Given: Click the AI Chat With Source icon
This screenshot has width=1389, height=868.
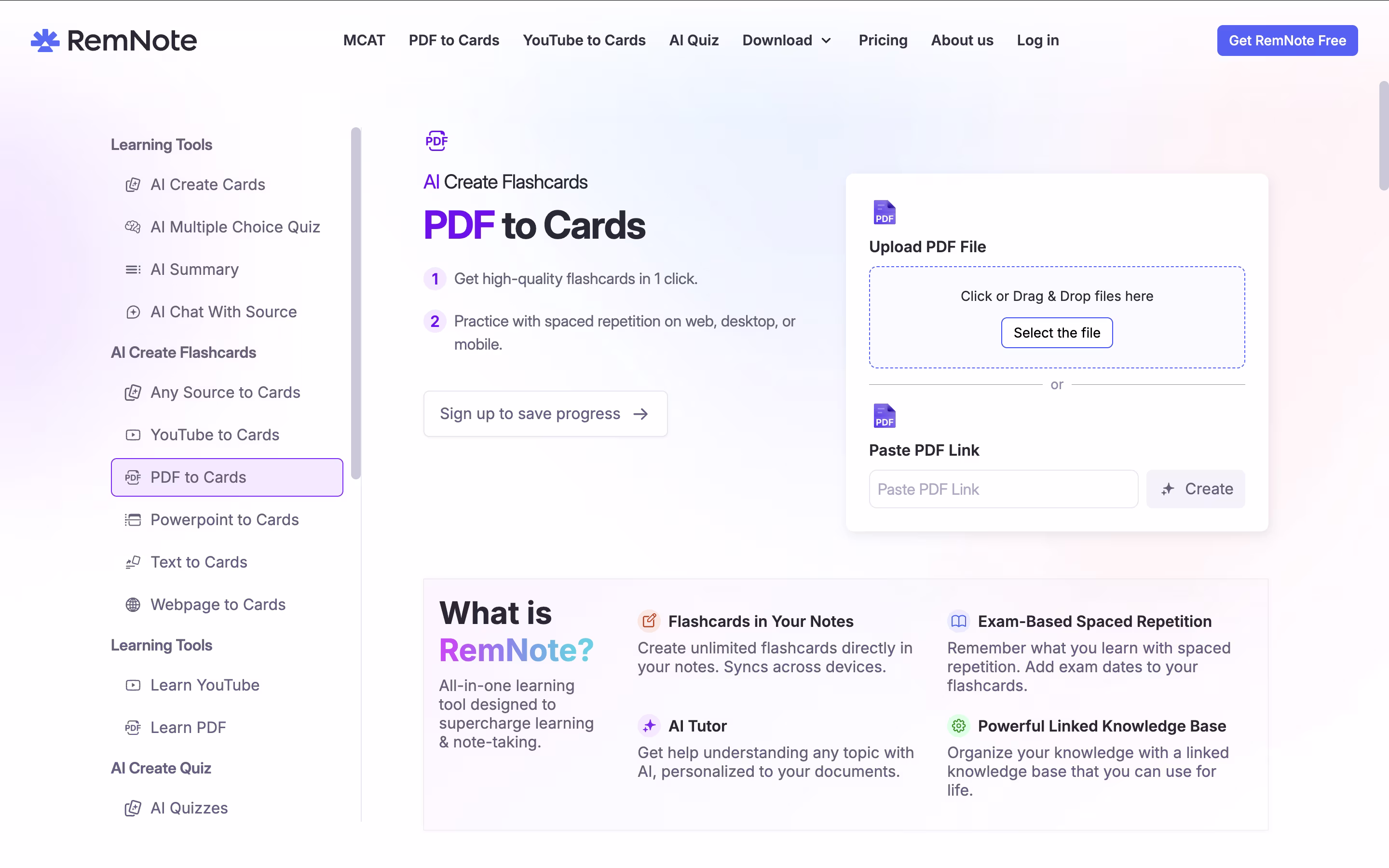Looking at the screenshot, I should click(x=133, y=312).
